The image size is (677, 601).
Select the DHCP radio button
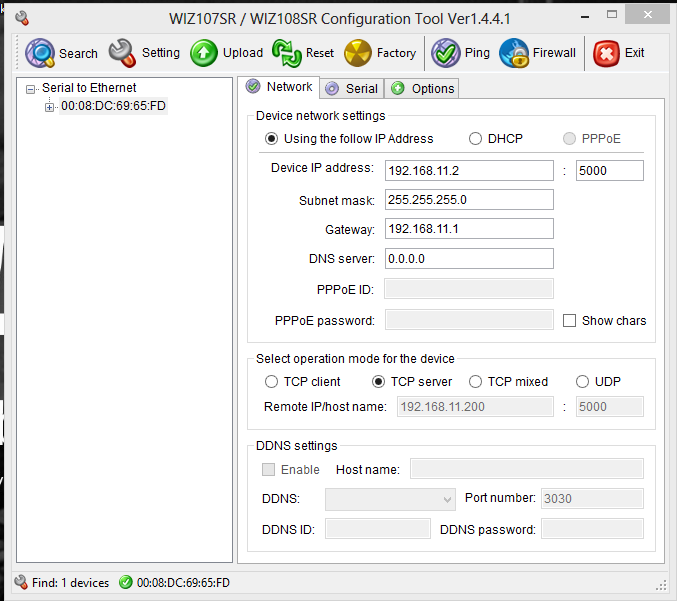point(475,139)
